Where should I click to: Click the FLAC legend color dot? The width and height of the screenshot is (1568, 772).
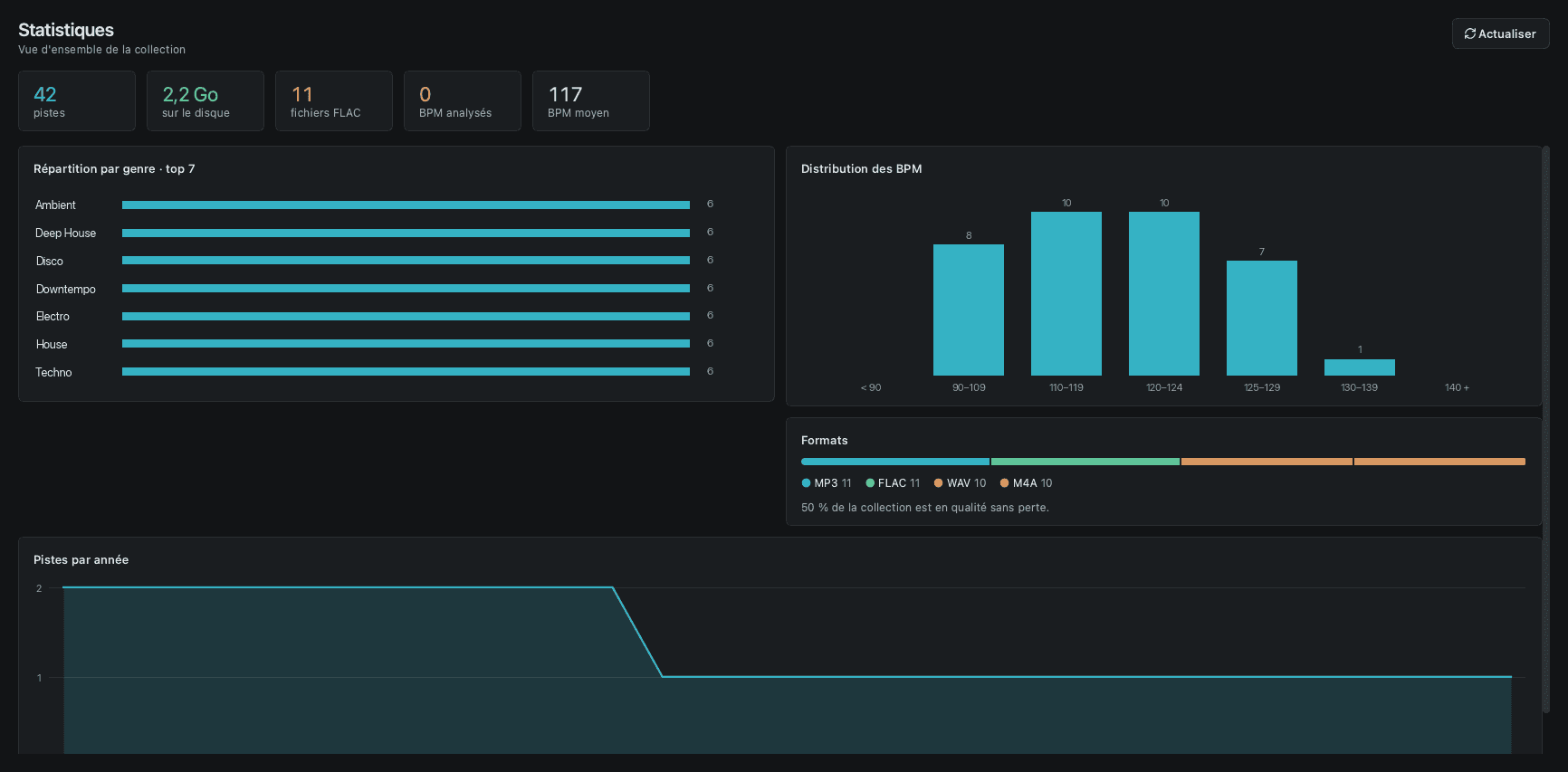click(870, 483)
